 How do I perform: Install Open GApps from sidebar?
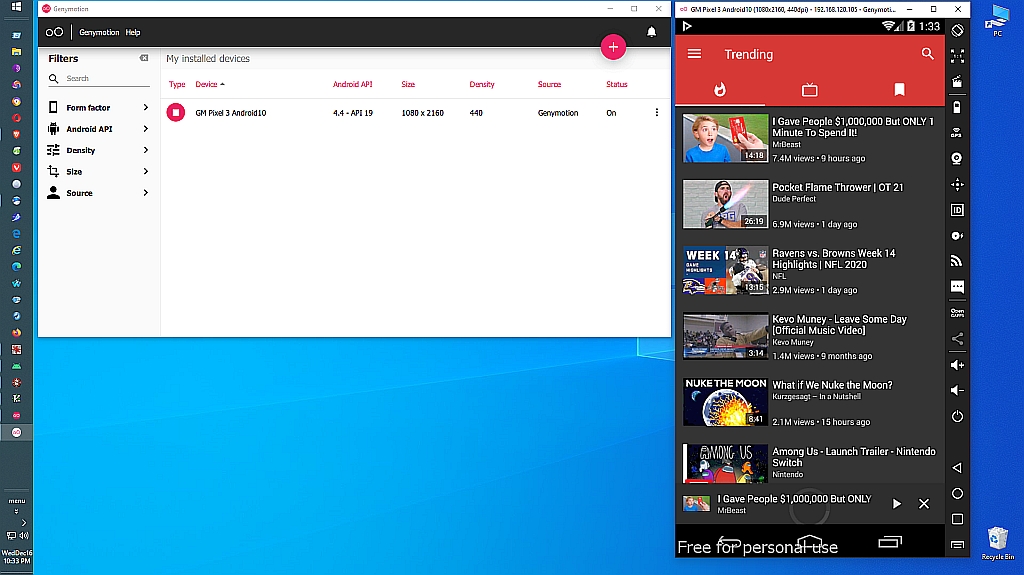point(957,313)
